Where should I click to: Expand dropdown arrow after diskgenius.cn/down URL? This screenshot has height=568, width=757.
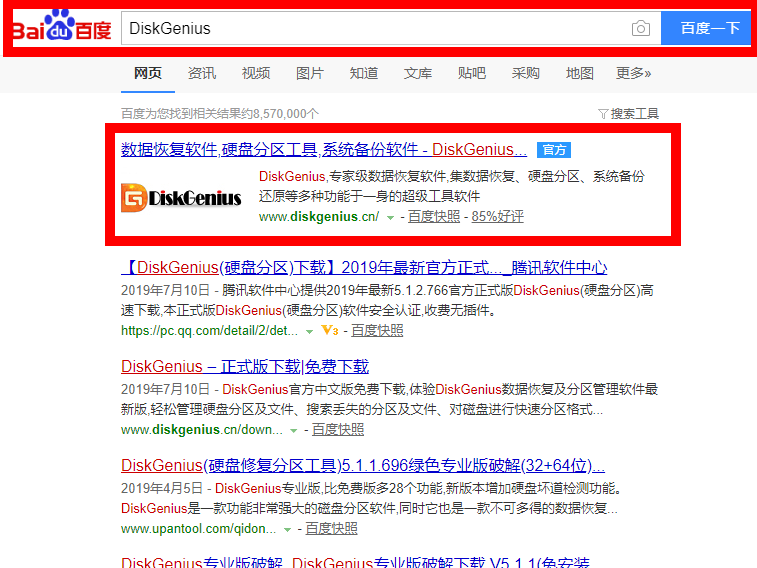coord(294,430)
